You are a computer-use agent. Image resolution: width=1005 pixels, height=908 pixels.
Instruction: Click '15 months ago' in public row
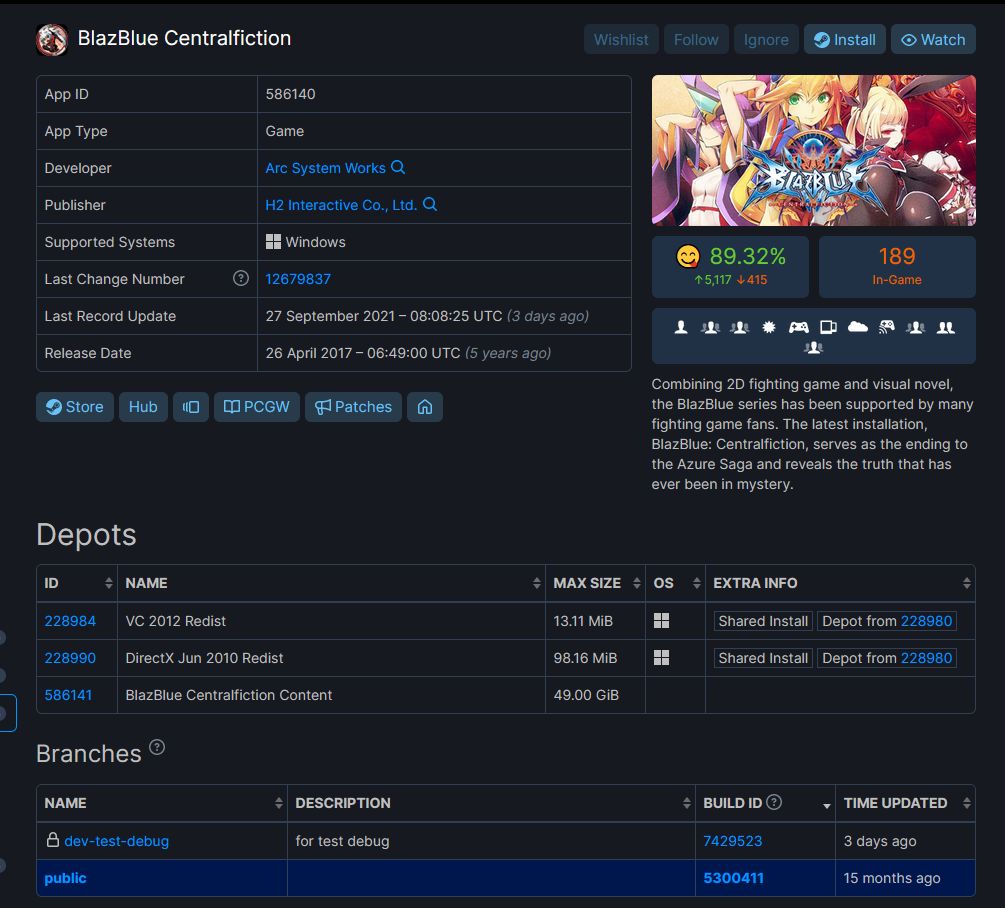(892, 878)
